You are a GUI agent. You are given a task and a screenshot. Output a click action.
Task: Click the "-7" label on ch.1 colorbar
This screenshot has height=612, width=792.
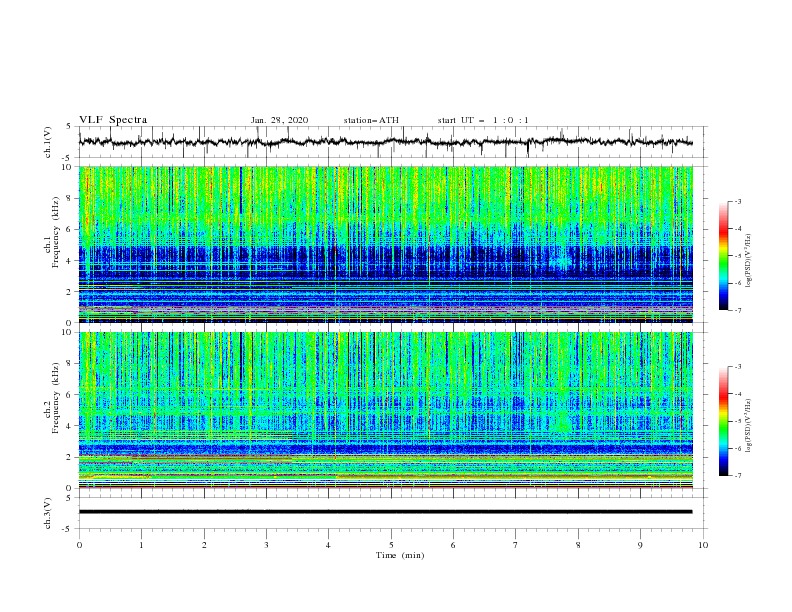(x=737, y=310)
